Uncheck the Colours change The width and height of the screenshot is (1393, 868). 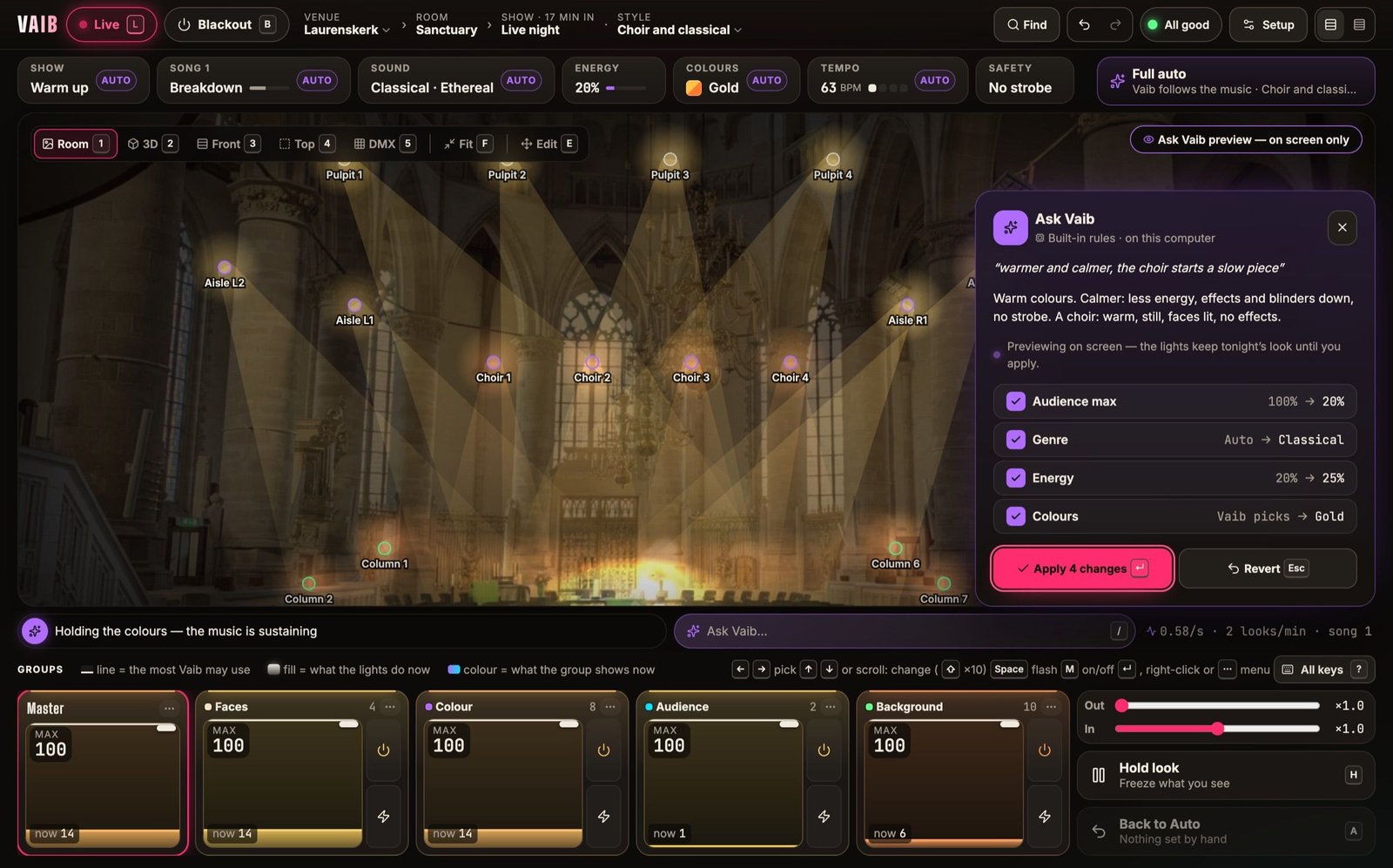click(1015, 516)
